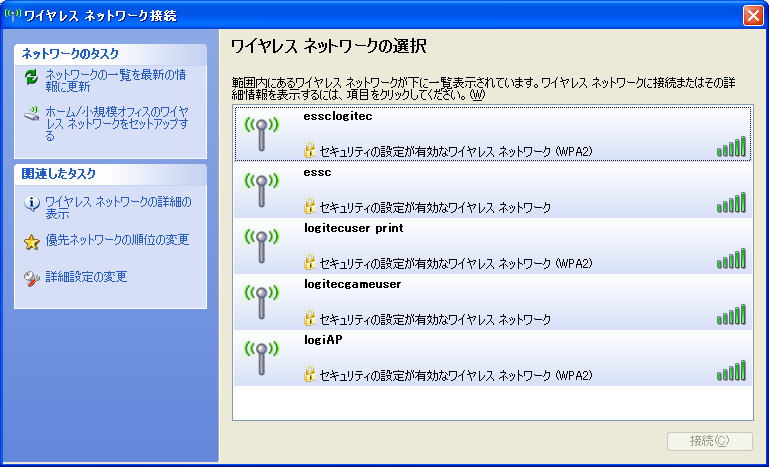Click the wireless icon in title bar
769x467 pixels.
12,15
